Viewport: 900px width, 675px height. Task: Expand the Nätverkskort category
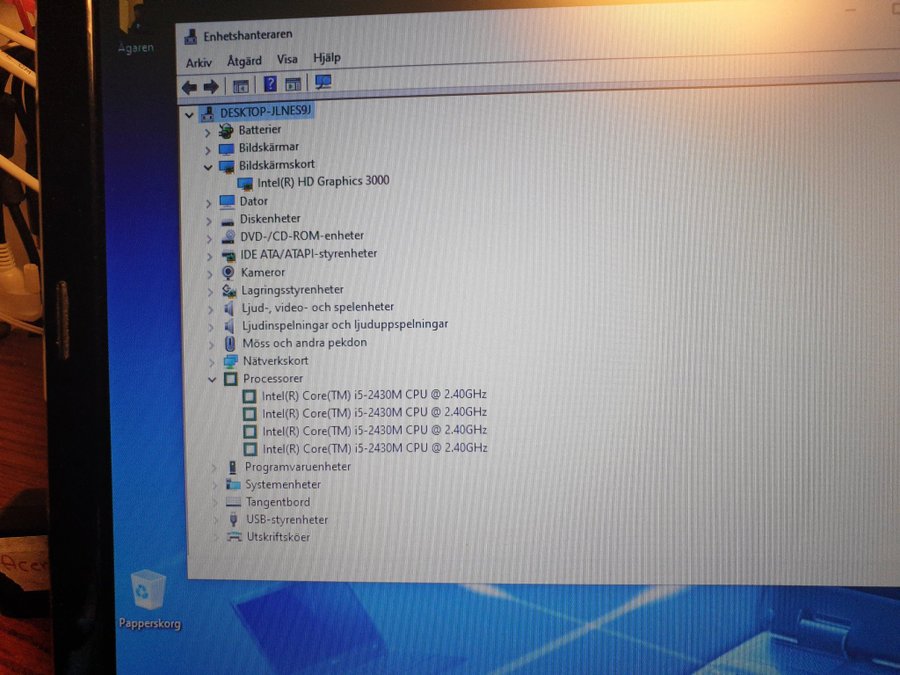click(212, 361)
